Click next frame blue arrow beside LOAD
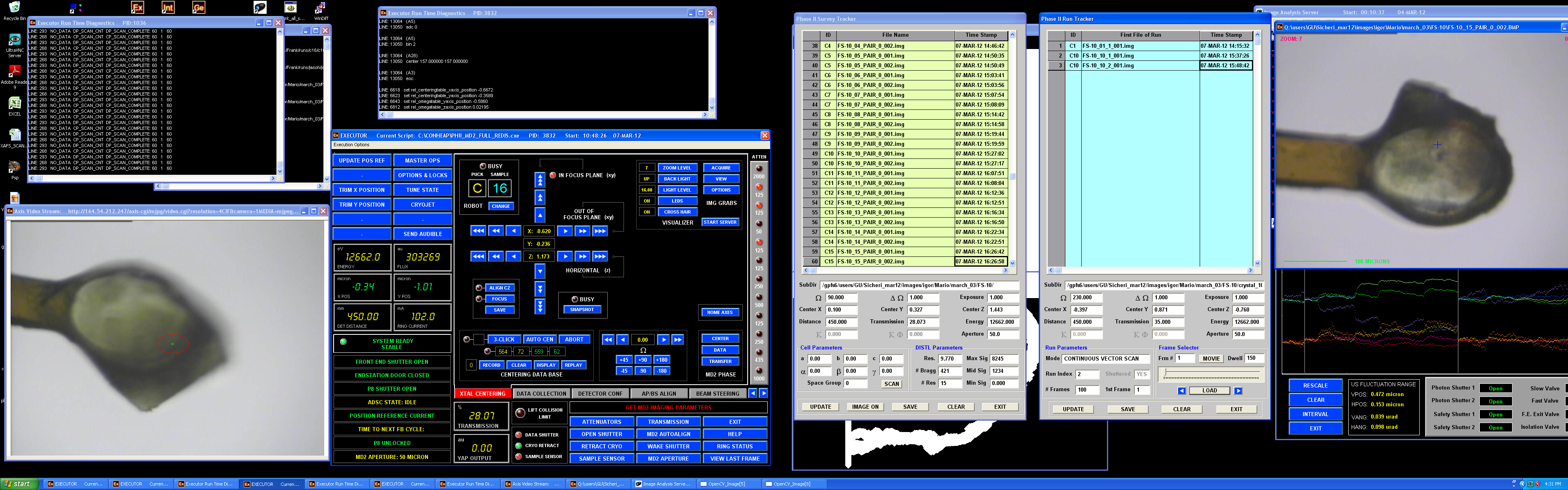Screen dimensions: 1568x490 point(1238,391)
